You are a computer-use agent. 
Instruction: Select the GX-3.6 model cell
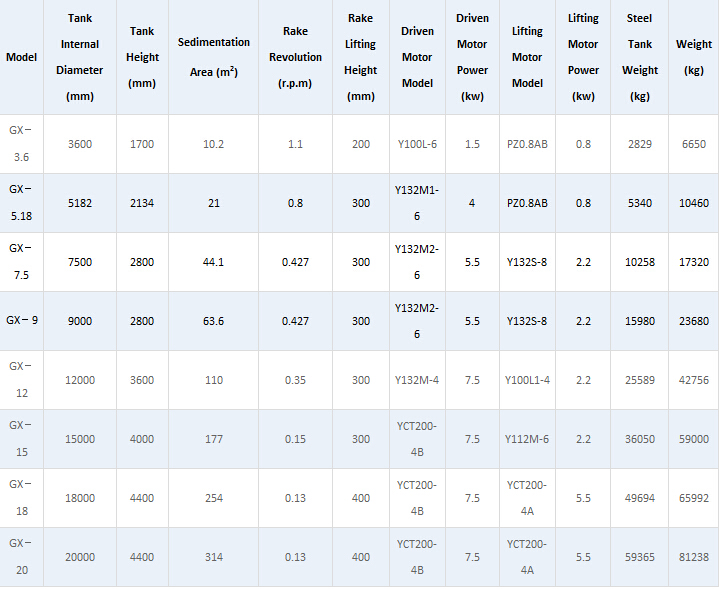(21, 144)
